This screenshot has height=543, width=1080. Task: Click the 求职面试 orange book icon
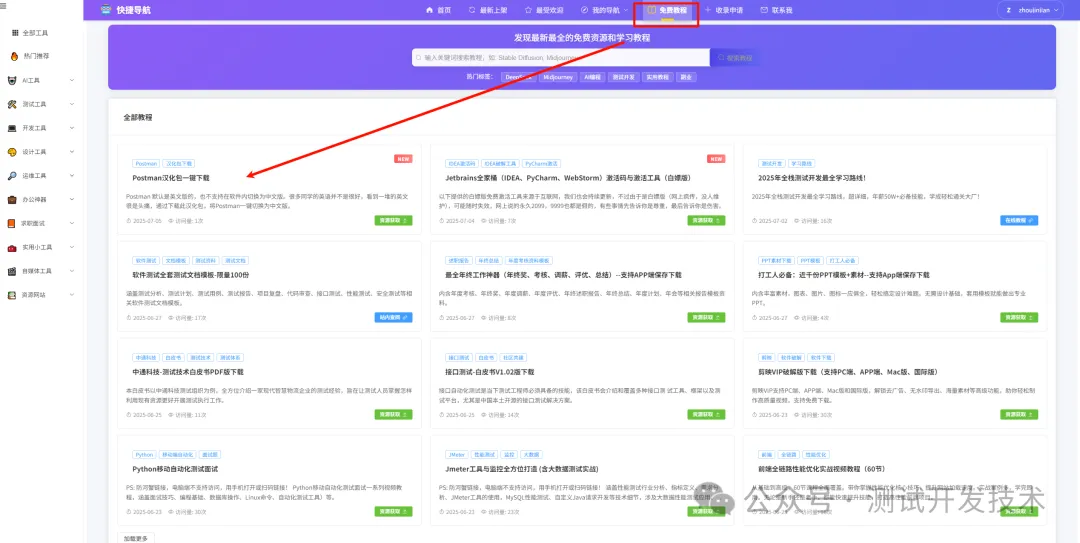[12, 223]
